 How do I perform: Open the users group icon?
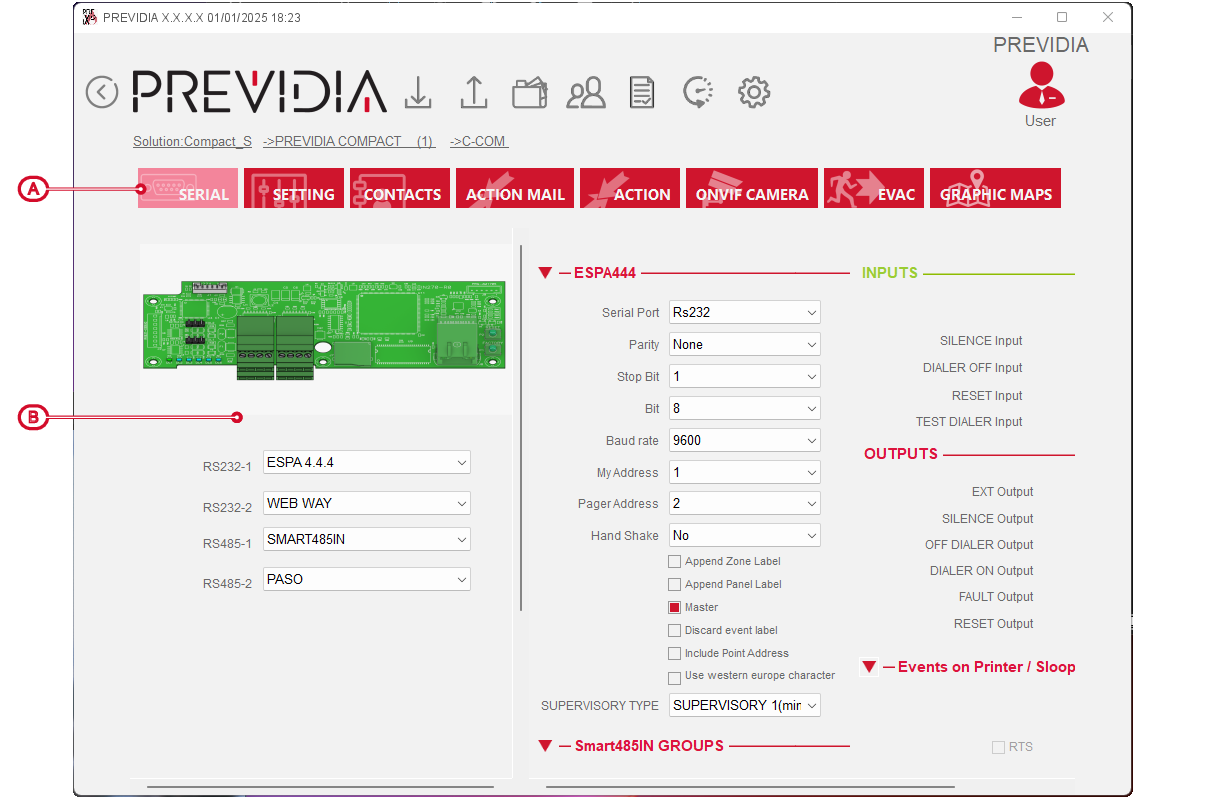click(x=586, y=93)
